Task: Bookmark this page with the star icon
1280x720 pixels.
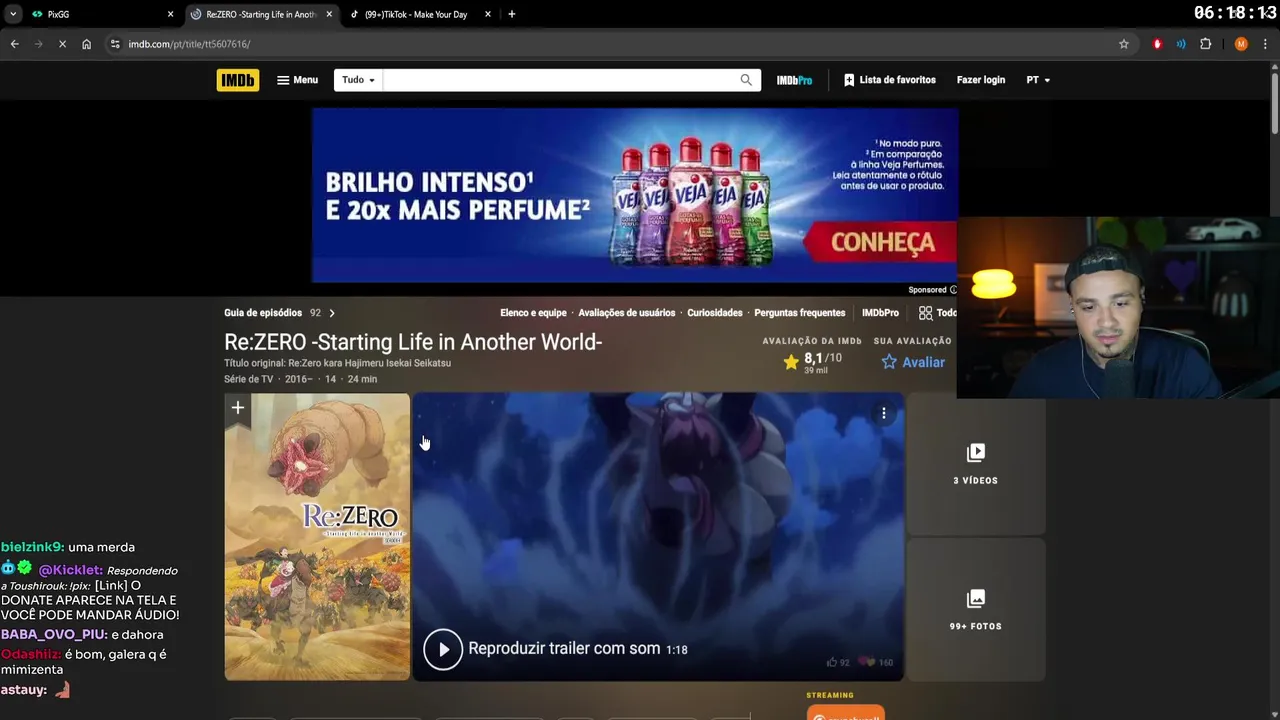Action: (x=1124, y=44)
